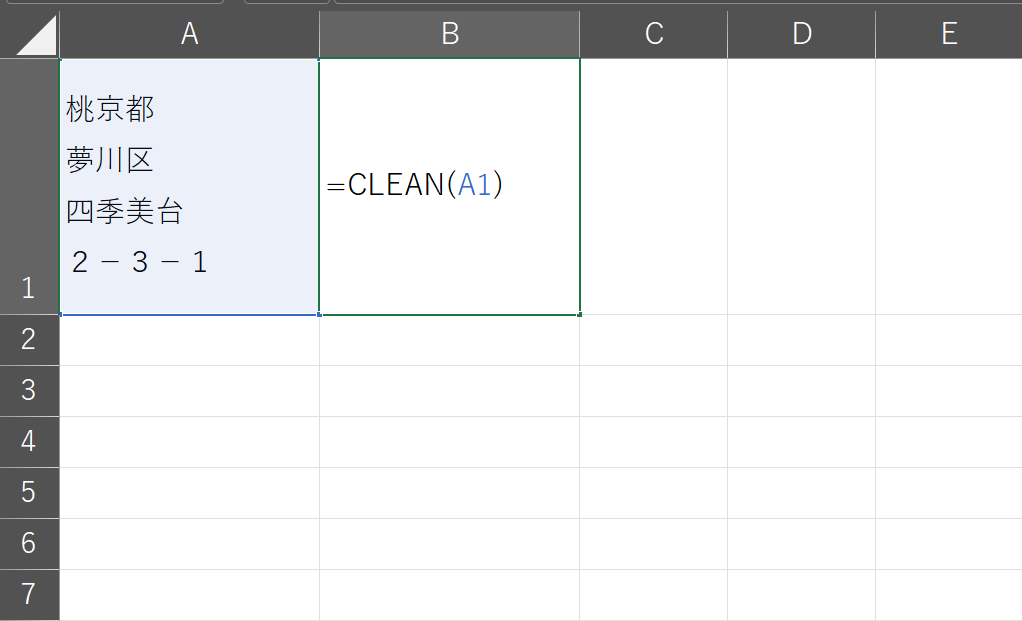Select empty cell A2
The height and width of the screenshot is (621, 1022).
189,340
